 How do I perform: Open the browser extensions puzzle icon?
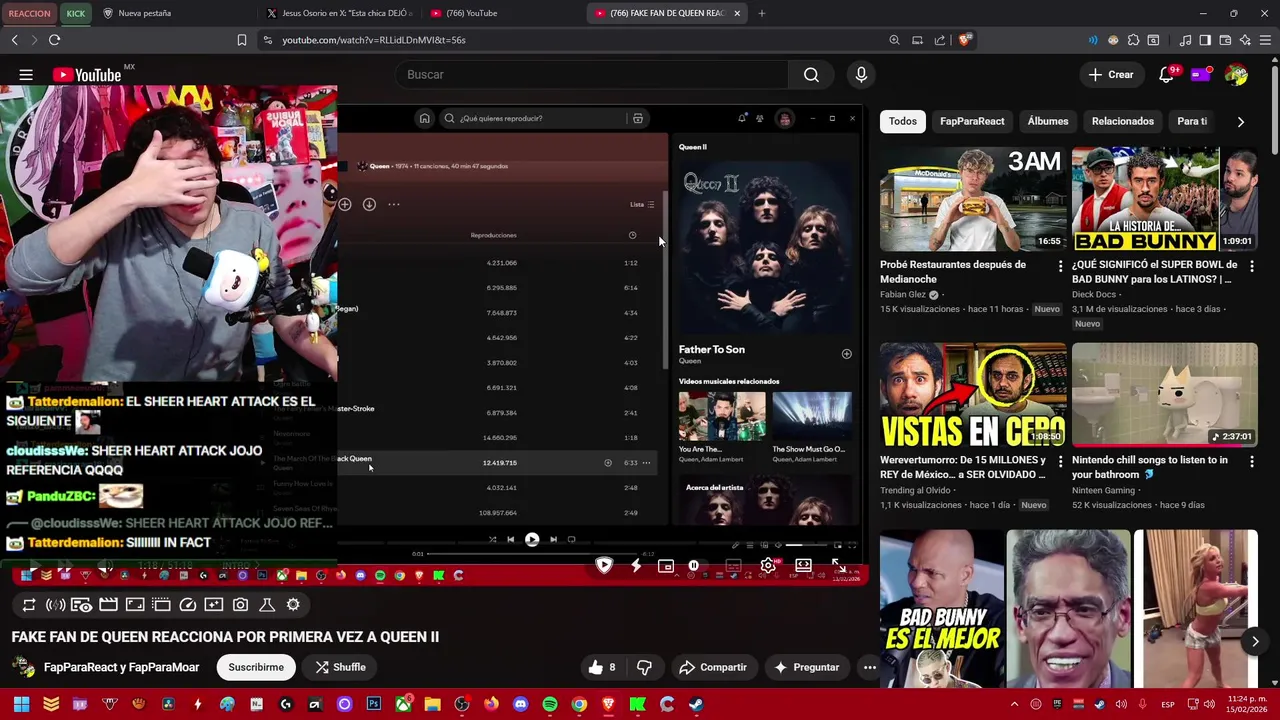[1133, 40]
